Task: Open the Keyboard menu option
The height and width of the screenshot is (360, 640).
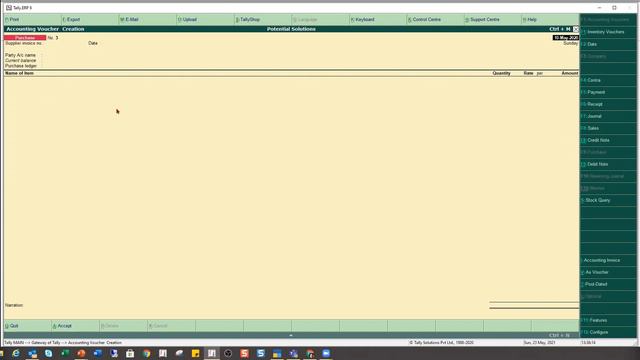Action: (362, 20)
